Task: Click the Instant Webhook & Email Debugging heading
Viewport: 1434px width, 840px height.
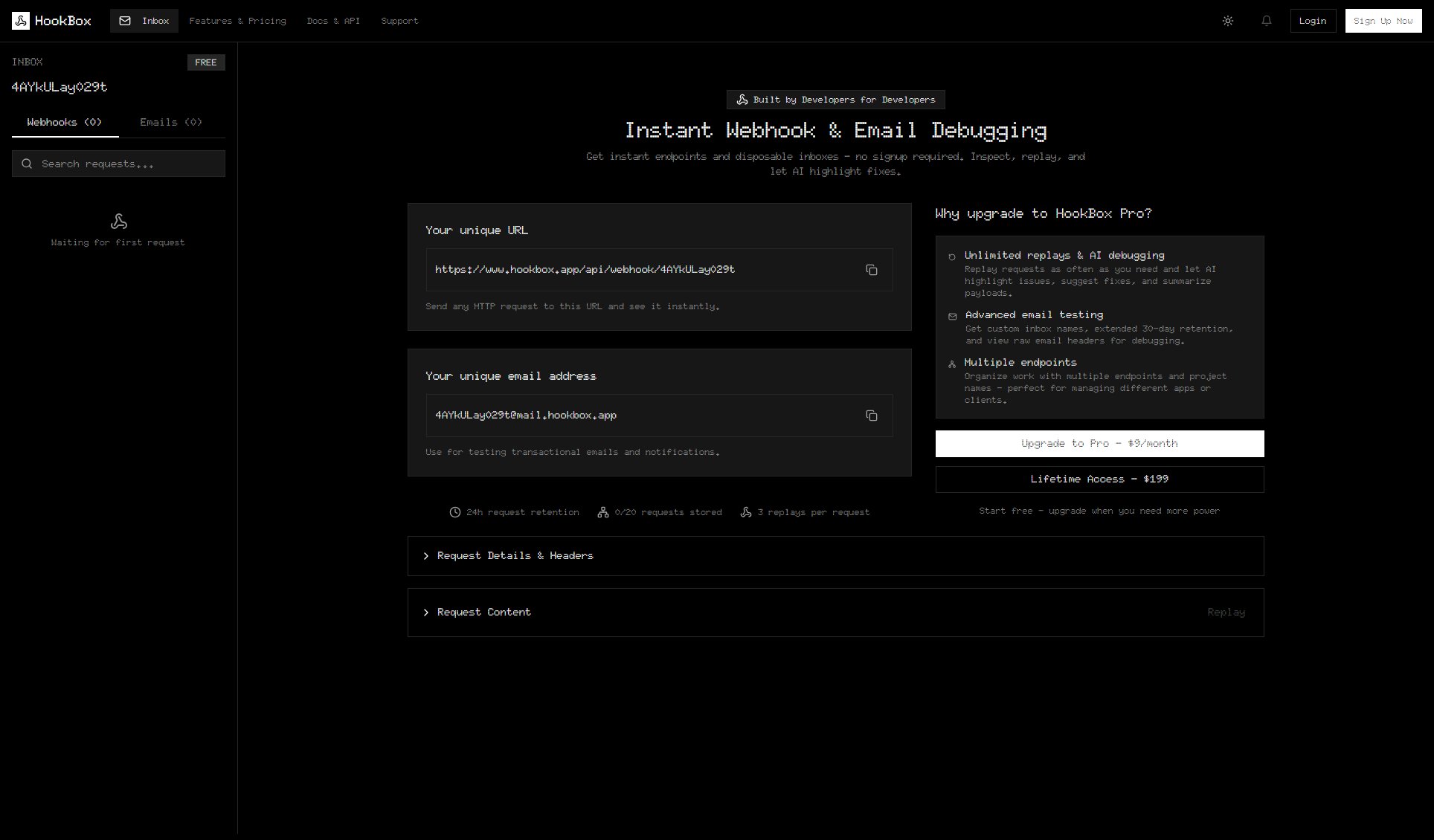Action: pyautogui.click(x=835, y=131)
